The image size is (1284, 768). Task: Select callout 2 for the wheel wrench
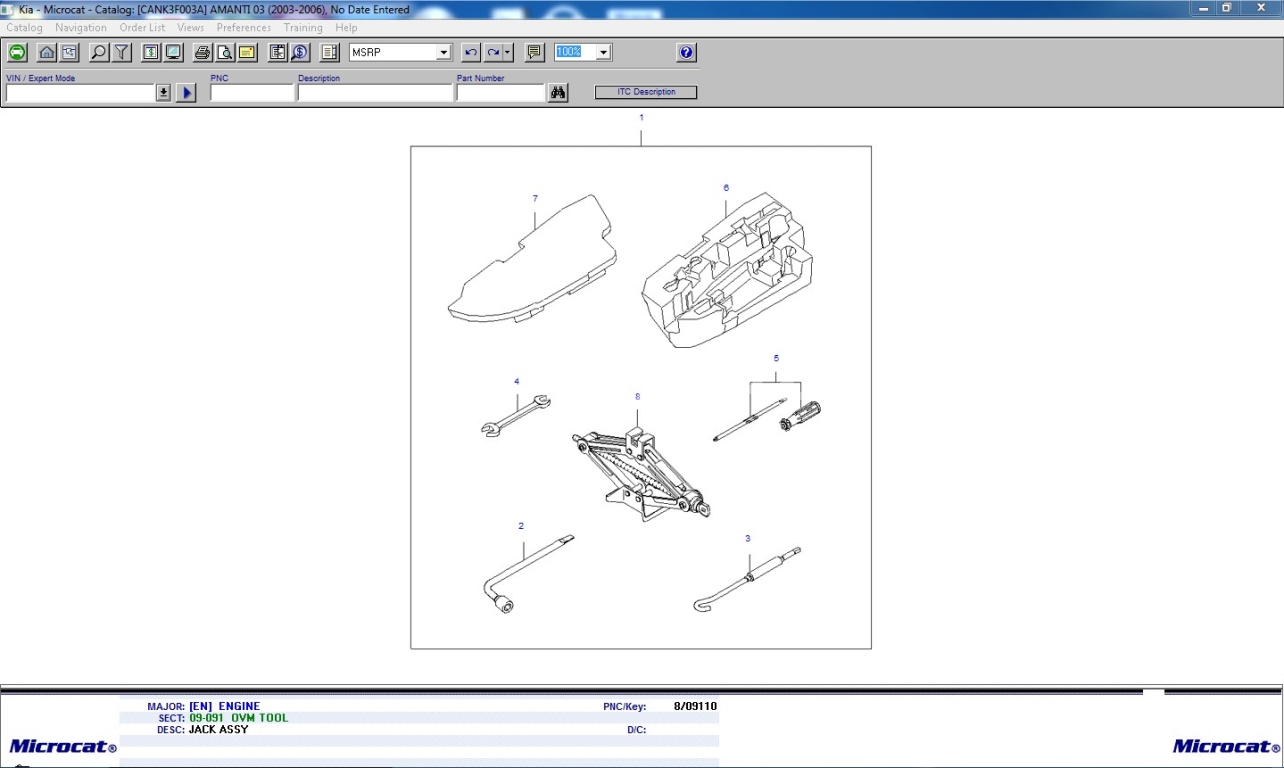[521, 525]
